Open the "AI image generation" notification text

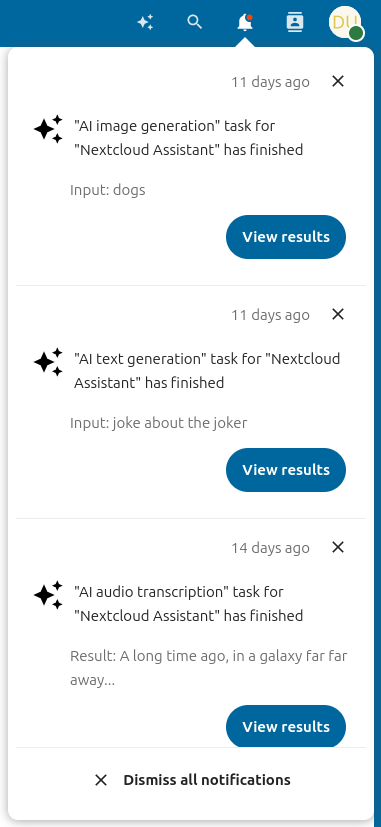point(188,138)
